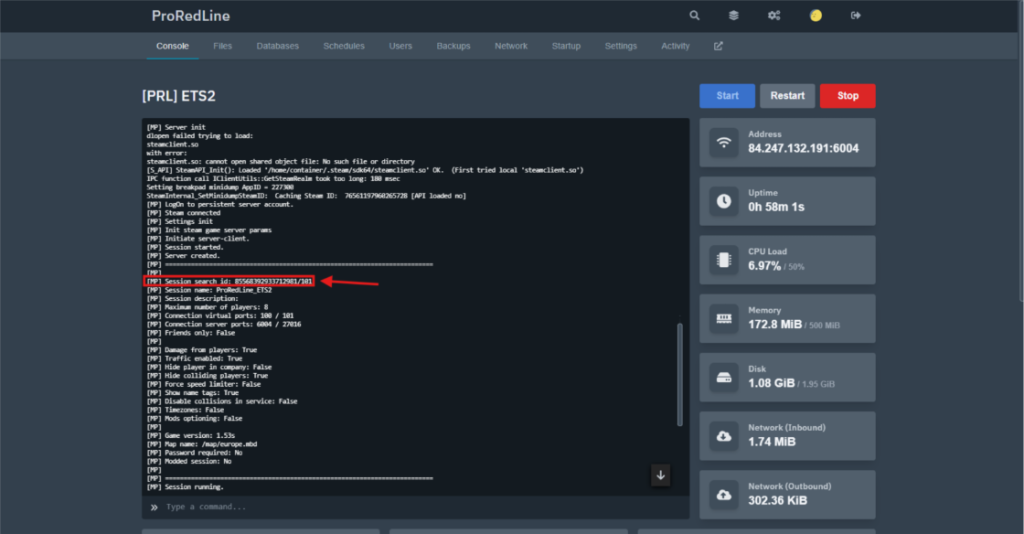Click the disk value 1.08 GiB

point(771,383)
